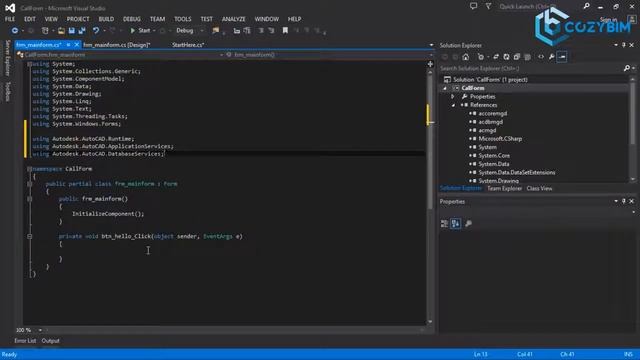Click the New Project toolbar icon
Image resolution: width=640 pixels, height=360 pixels.
(45, 31)
